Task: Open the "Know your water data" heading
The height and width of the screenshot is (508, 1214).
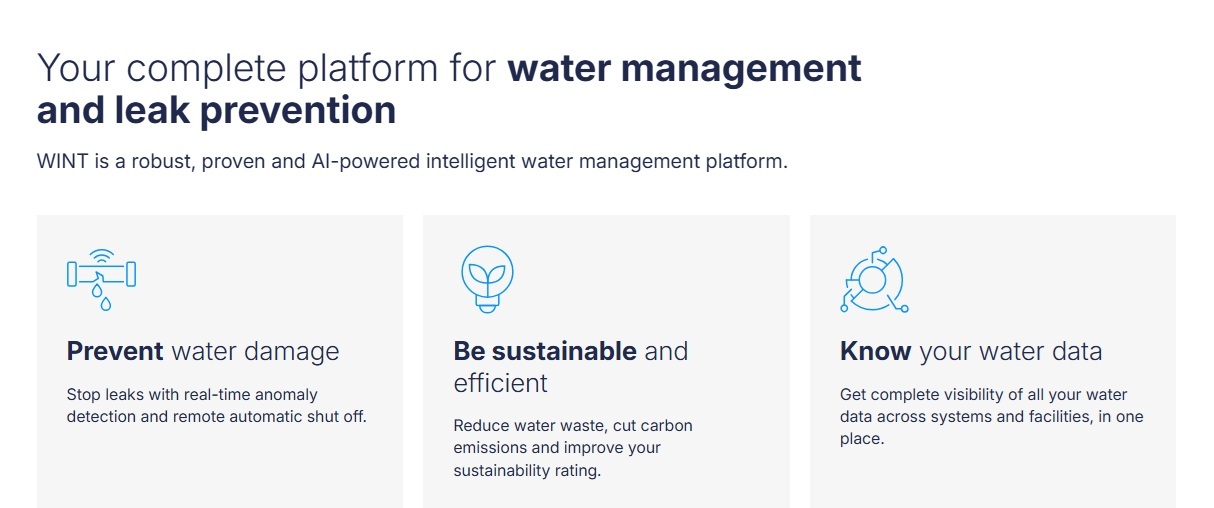Action: point(971,351)
